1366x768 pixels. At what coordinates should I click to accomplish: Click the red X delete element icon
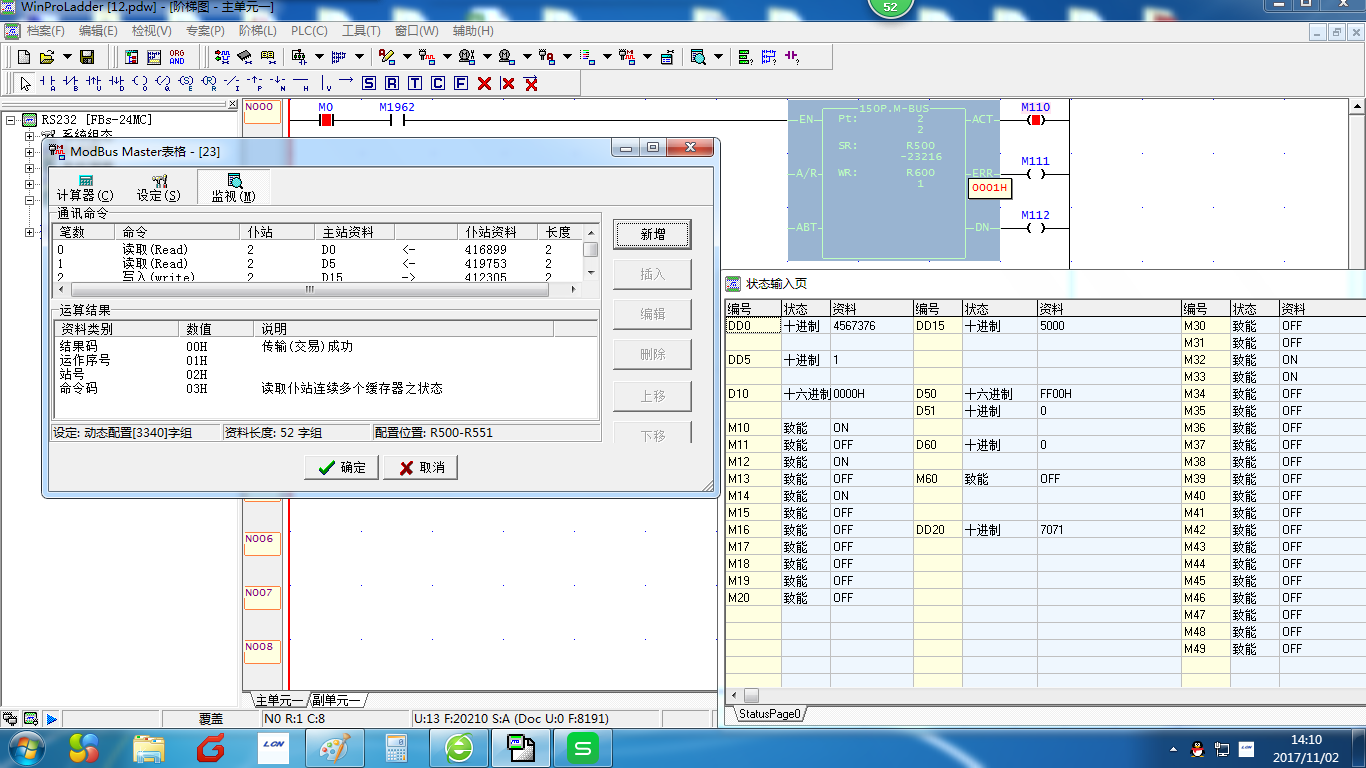(485, 83)
